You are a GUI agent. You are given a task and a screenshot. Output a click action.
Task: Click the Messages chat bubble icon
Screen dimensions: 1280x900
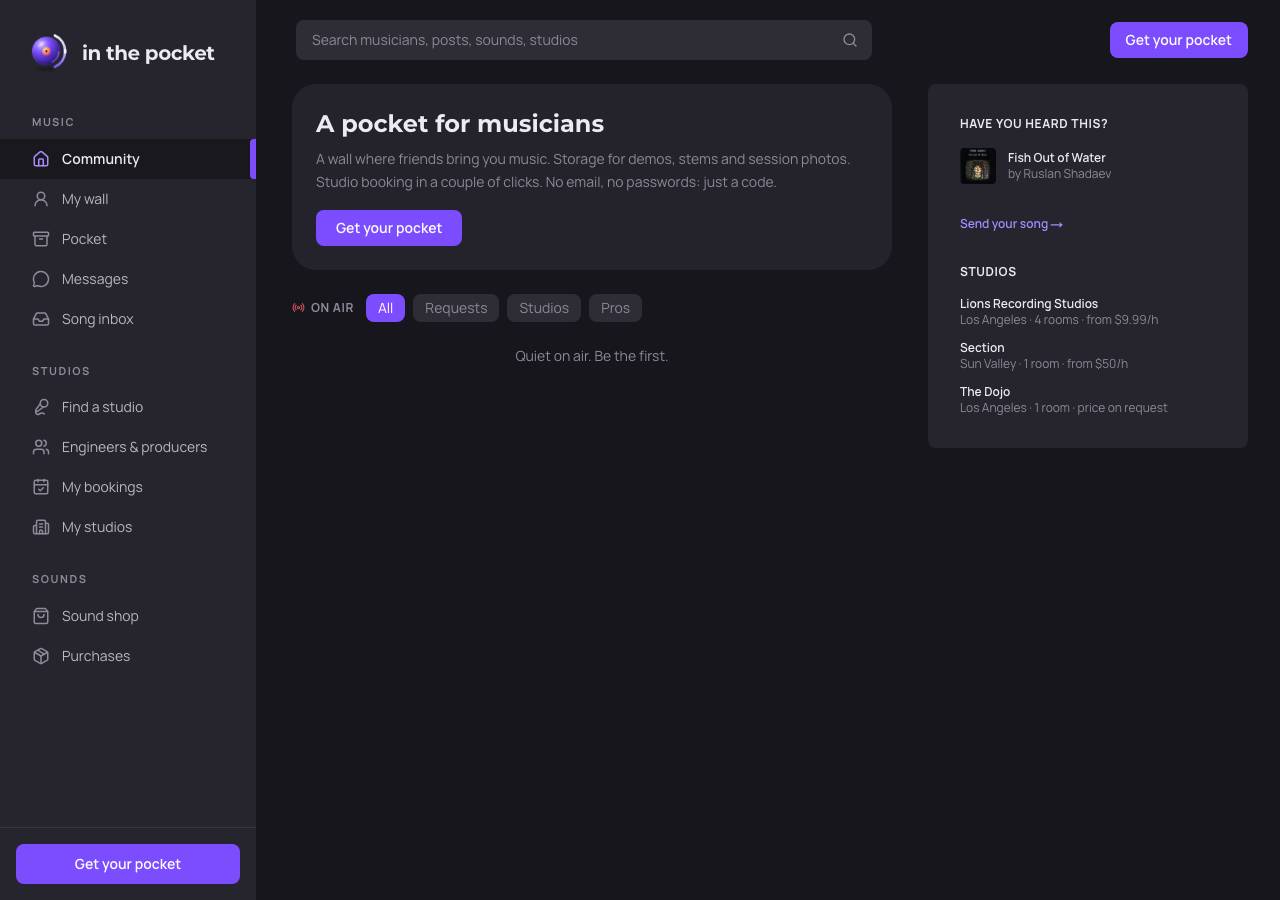coord(41,279)
